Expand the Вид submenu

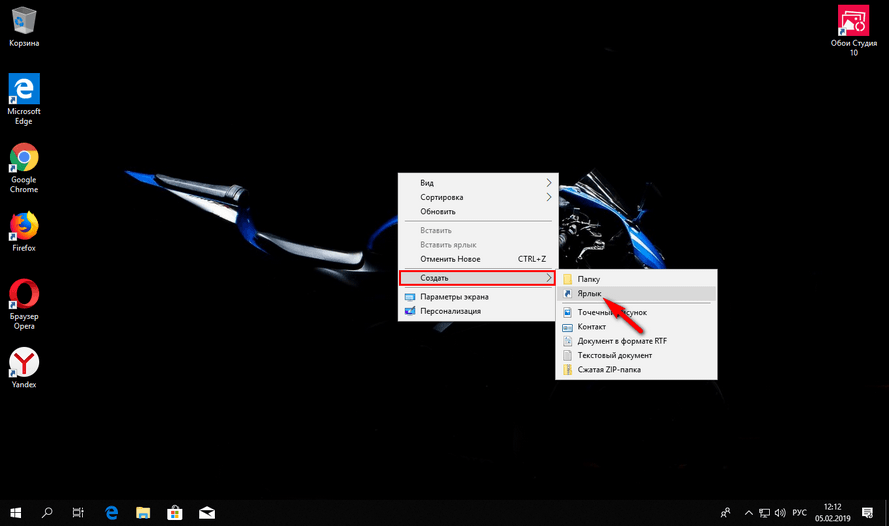pos(478,183)
